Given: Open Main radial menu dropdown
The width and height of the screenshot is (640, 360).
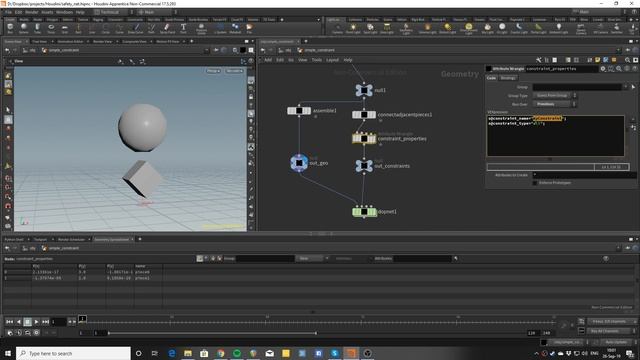Looking at the screenshot, I should pyautogui.click(x=157, y=12).
